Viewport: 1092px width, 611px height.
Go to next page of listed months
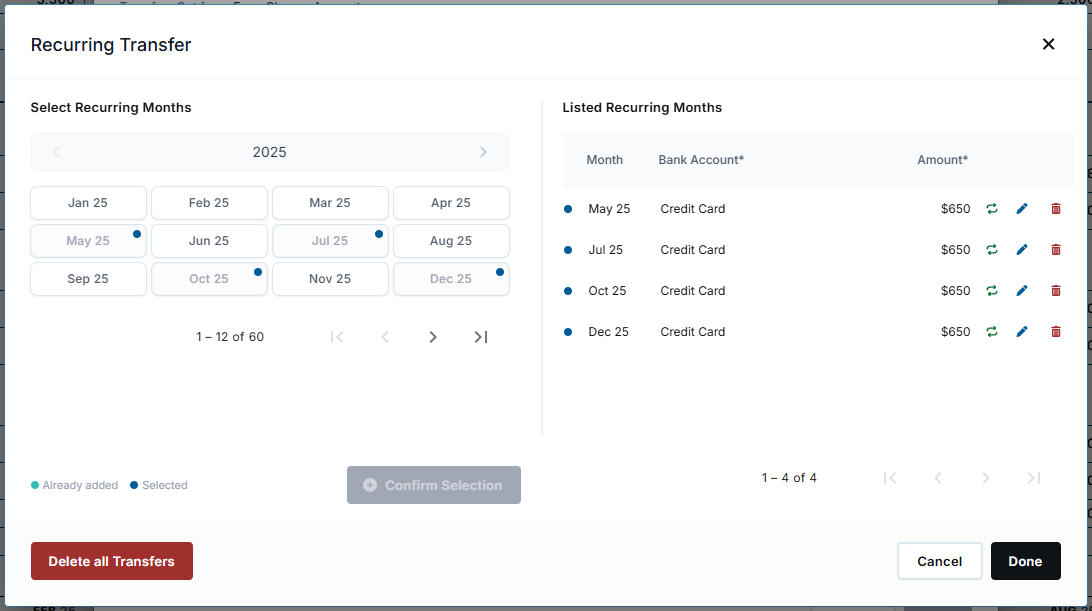coord(985,478)
